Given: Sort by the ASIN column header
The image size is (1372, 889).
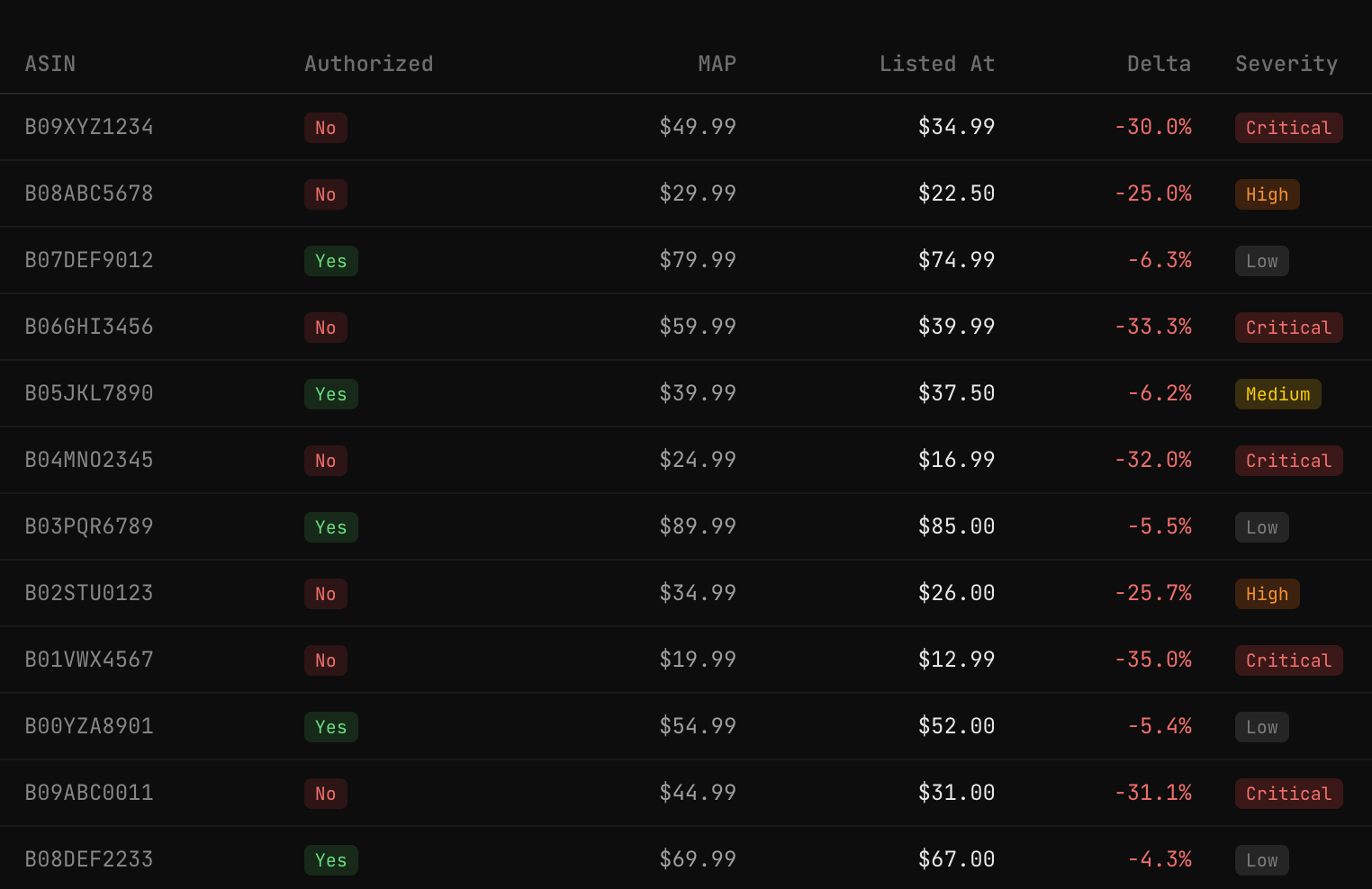Looking at the screenshot, I should tap(50, 64).
